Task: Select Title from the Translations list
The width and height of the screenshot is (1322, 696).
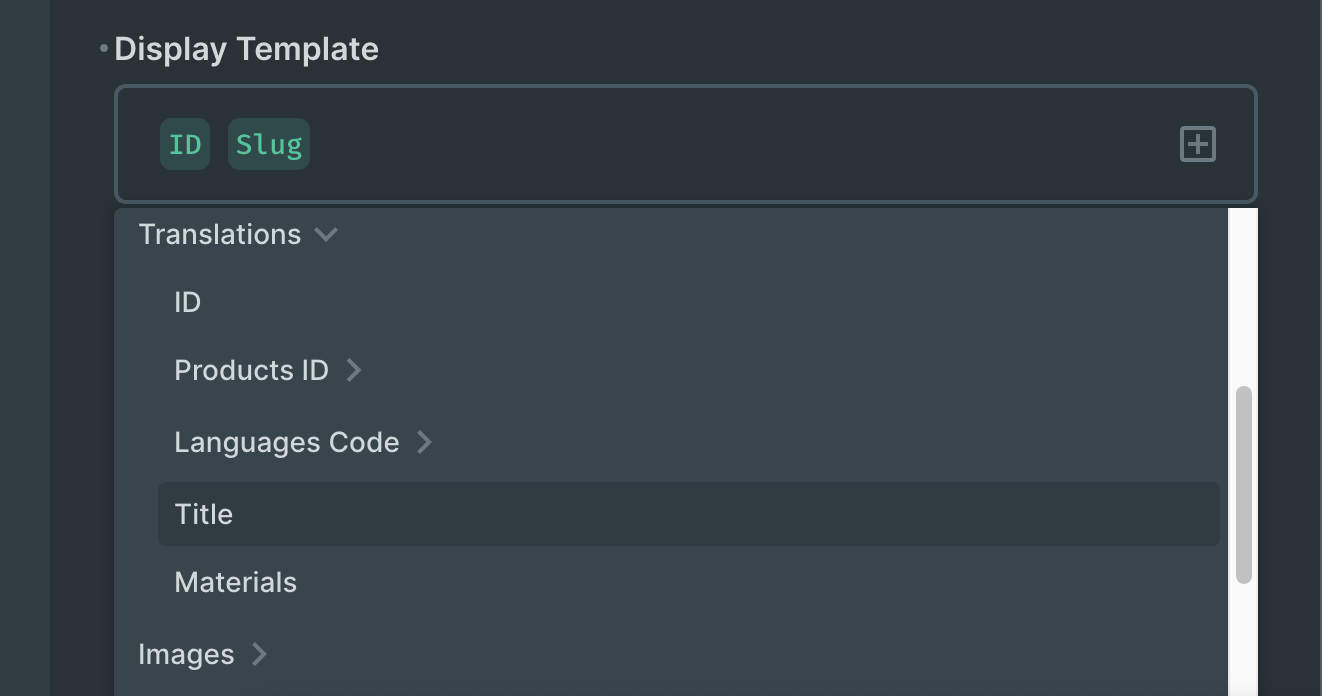Action: (x=204, y=514)
